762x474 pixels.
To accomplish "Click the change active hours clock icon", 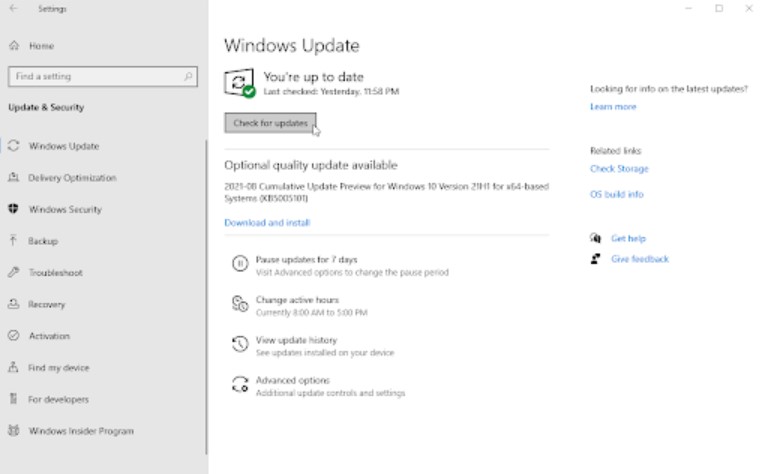I will tap(240, 304).
